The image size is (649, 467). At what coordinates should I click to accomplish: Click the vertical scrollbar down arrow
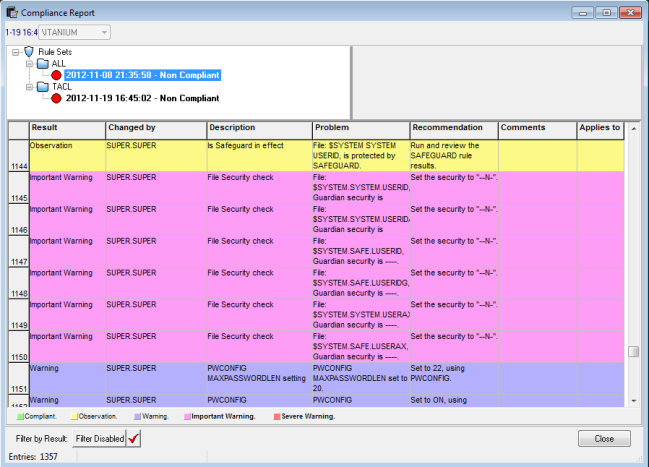click(x=633, y=400)
